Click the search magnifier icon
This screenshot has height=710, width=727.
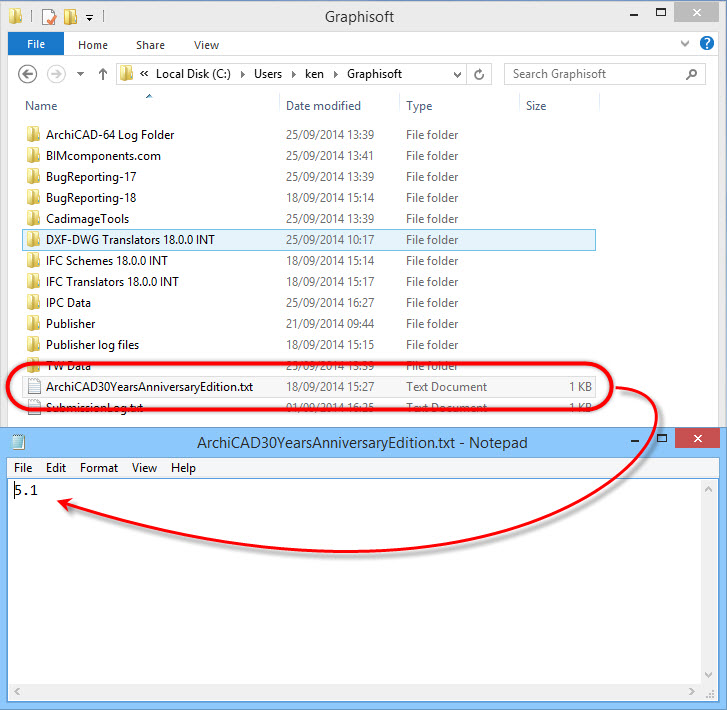691,74
